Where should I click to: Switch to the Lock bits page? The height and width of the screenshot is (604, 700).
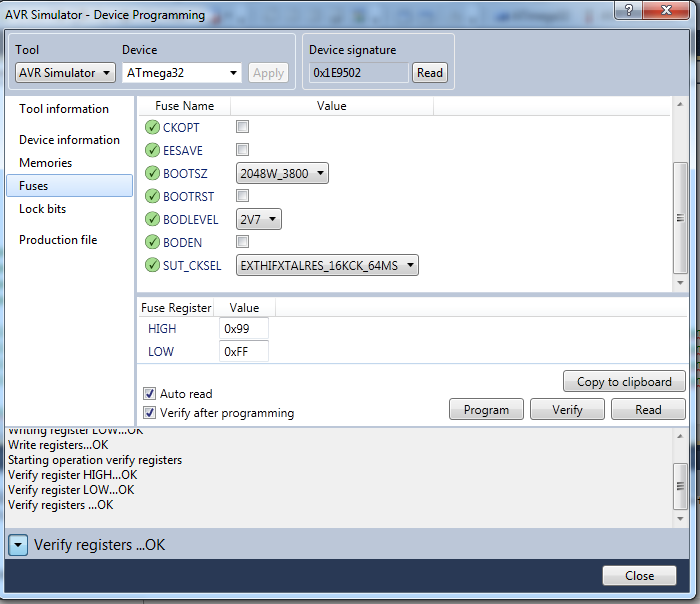click(x=42, y=209)
